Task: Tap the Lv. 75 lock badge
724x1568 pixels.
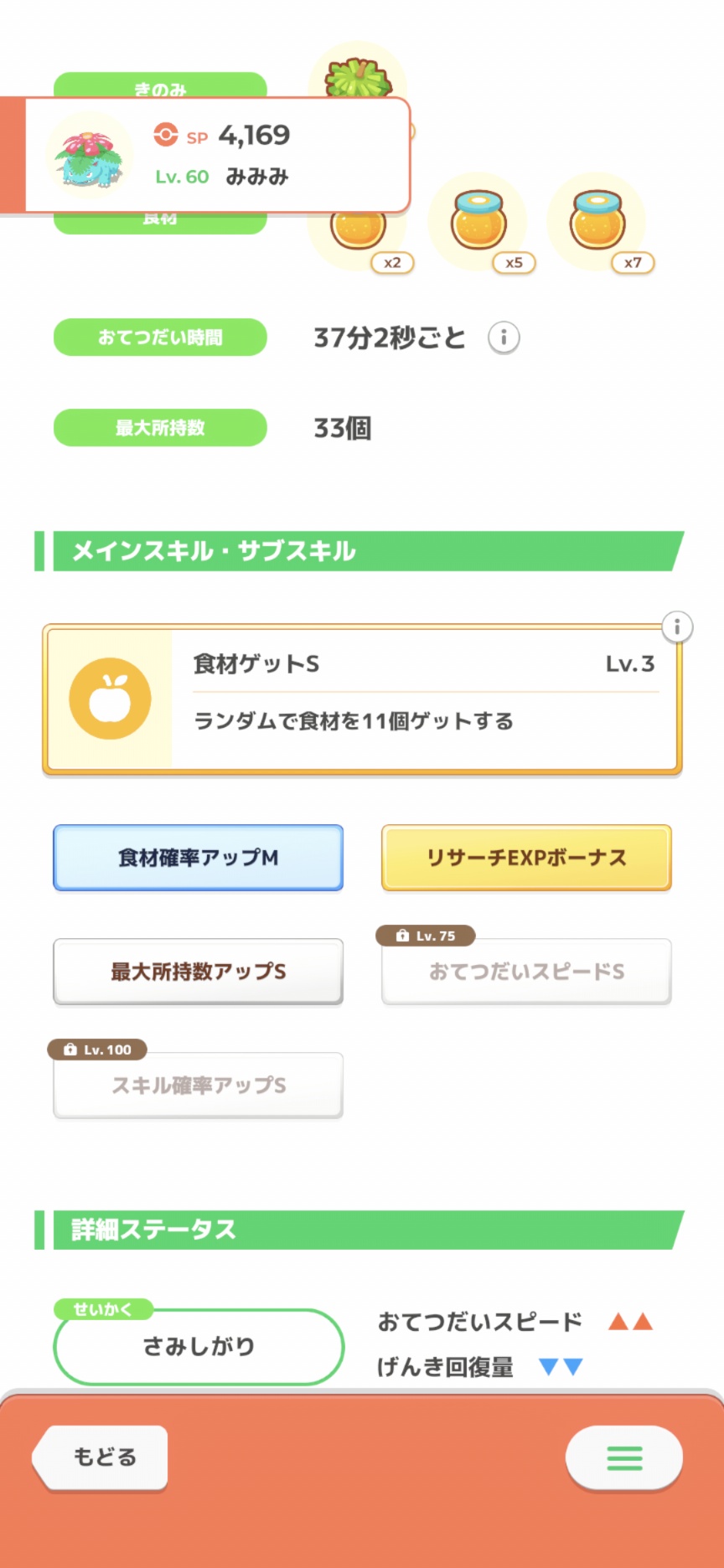Action: (426, 936)
